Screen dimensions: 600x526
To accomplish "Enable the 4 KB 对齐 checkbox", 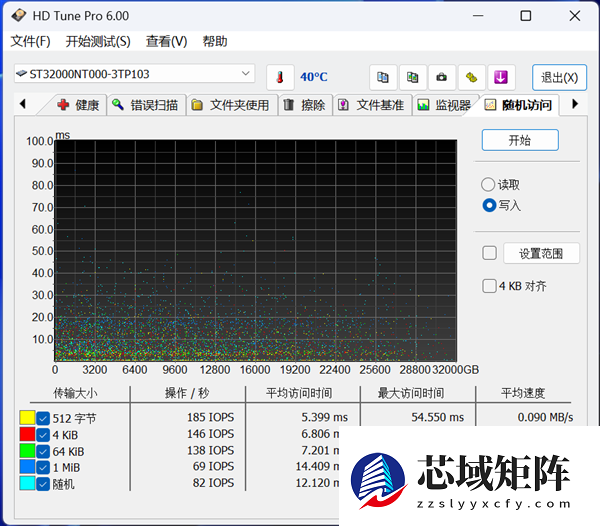I will click(x=489, y=286).
